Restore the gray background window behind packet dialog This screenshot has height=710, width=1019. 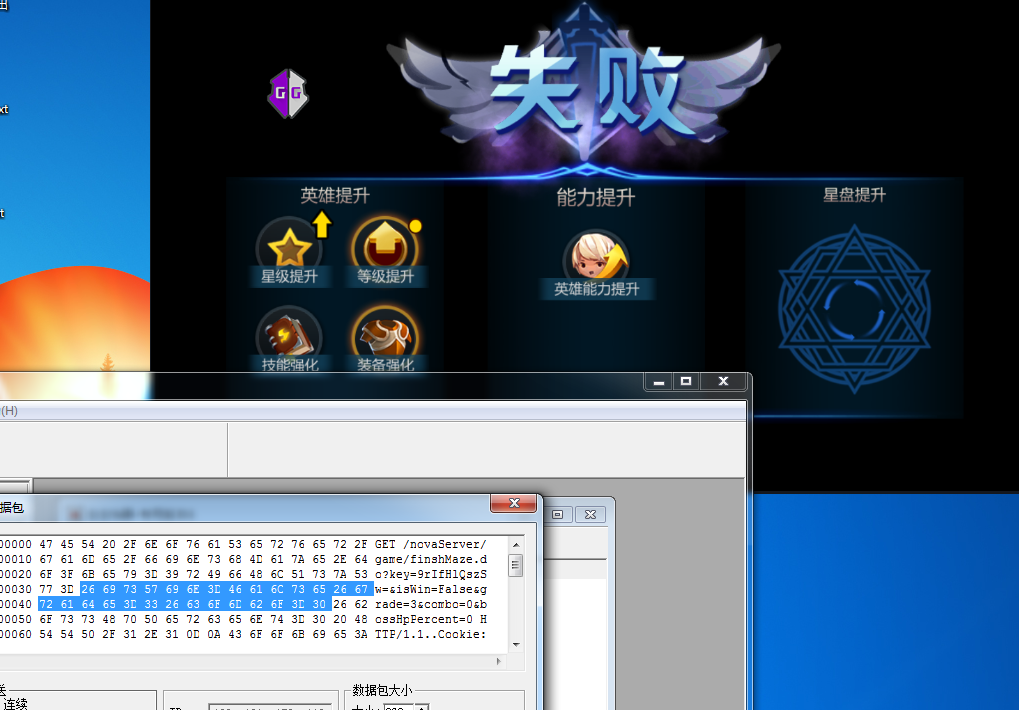(558, 514)
